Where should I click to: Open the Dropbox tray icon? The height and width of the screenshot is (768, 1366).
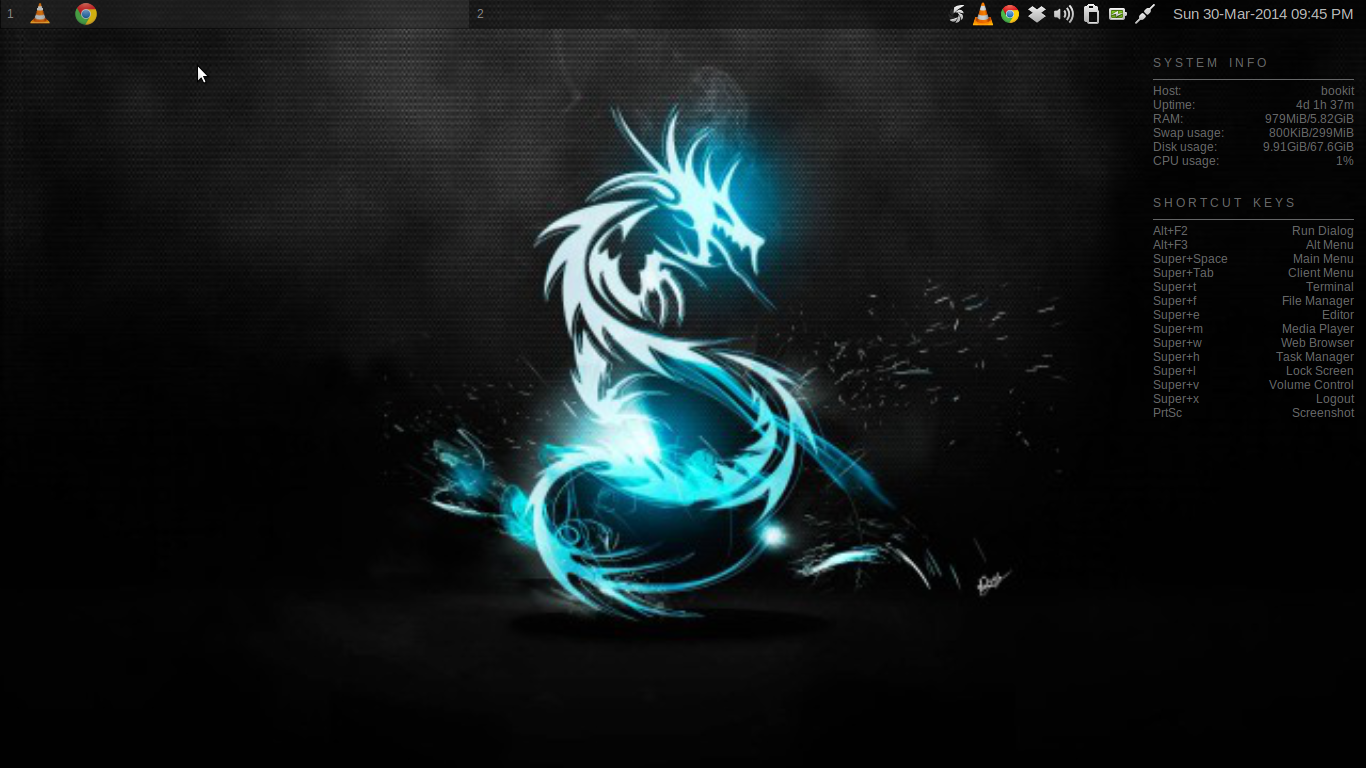tap(1037, 14)
